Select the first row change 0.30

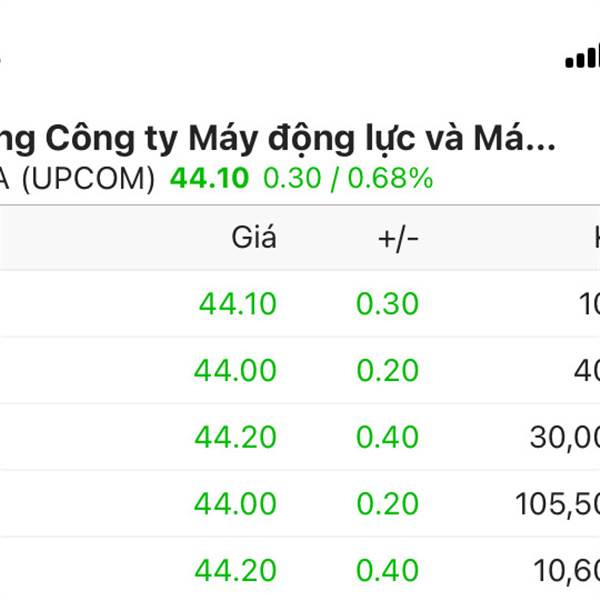pyautogui.click(x=387, y=304)
